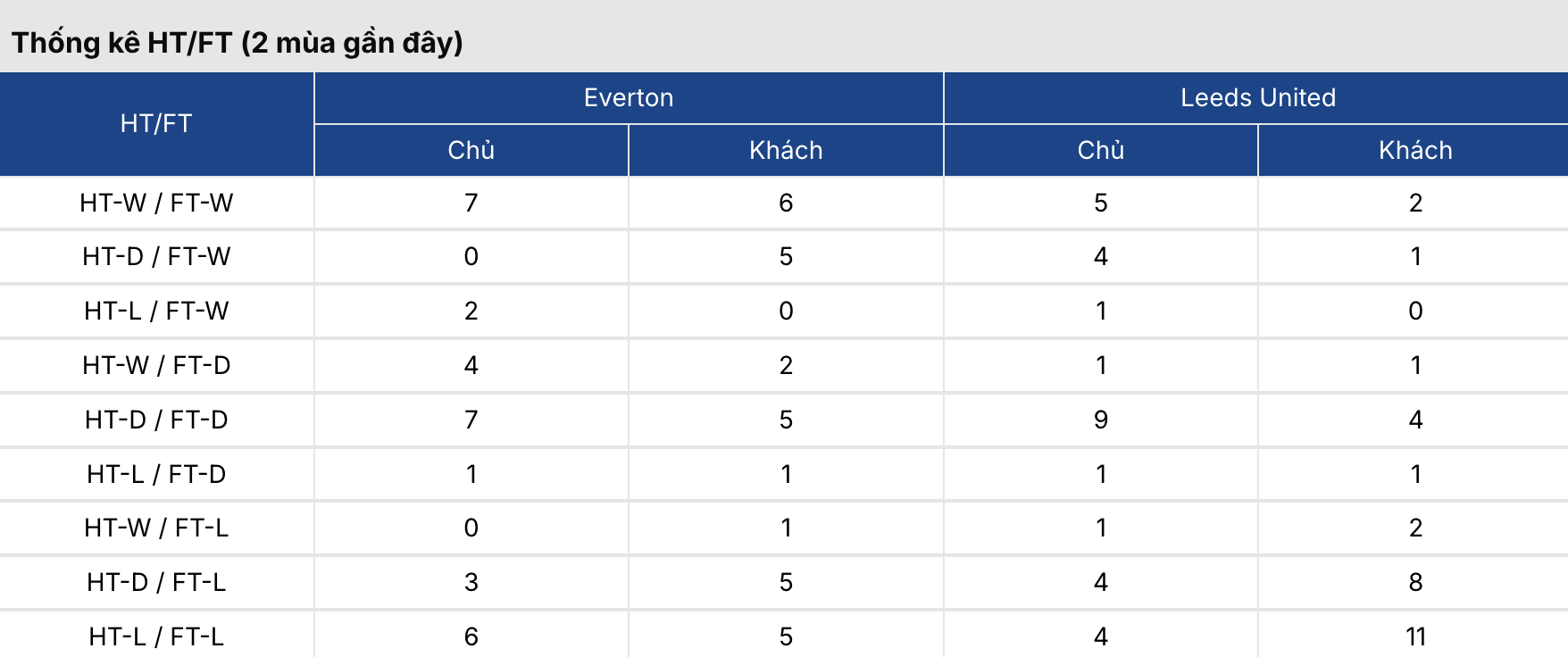1568x657 pixels.
Task: Click the Everton team column header
Action: pos(629,97)
